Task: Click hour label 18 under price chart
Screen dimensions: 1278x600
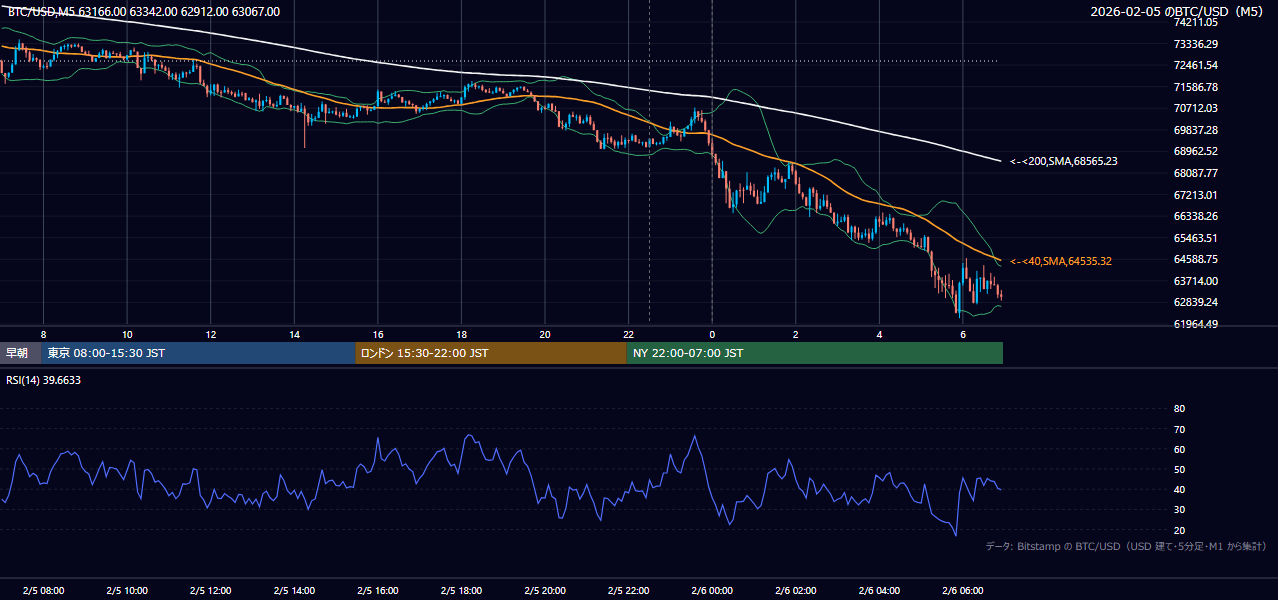Action: [x=461, y=334]
